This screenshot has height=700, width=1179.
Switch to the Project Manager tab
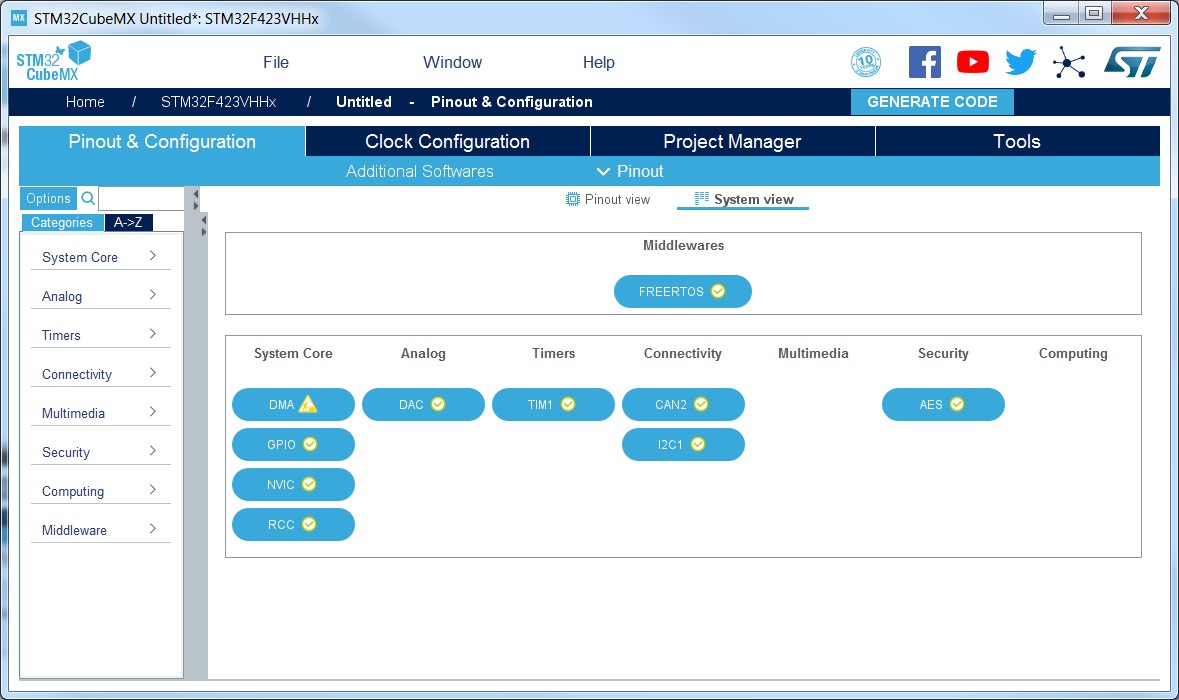(x=732, y=141)
